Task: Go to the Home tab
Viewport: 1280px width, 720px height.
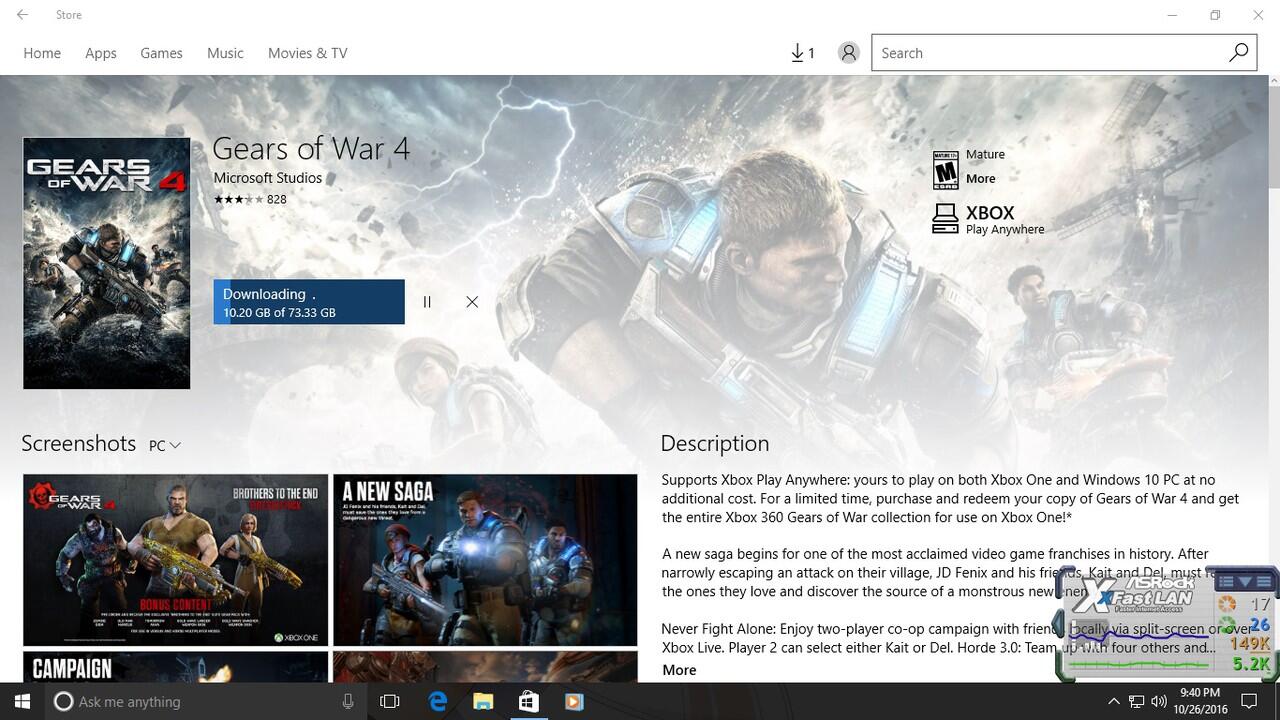Action: [x=42, y=53]
